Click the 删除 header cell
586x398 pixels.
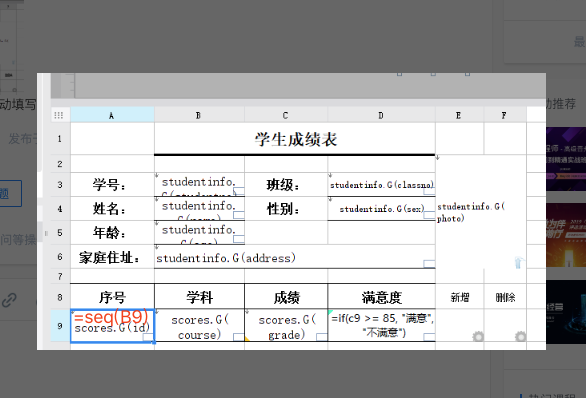[505, 297]
